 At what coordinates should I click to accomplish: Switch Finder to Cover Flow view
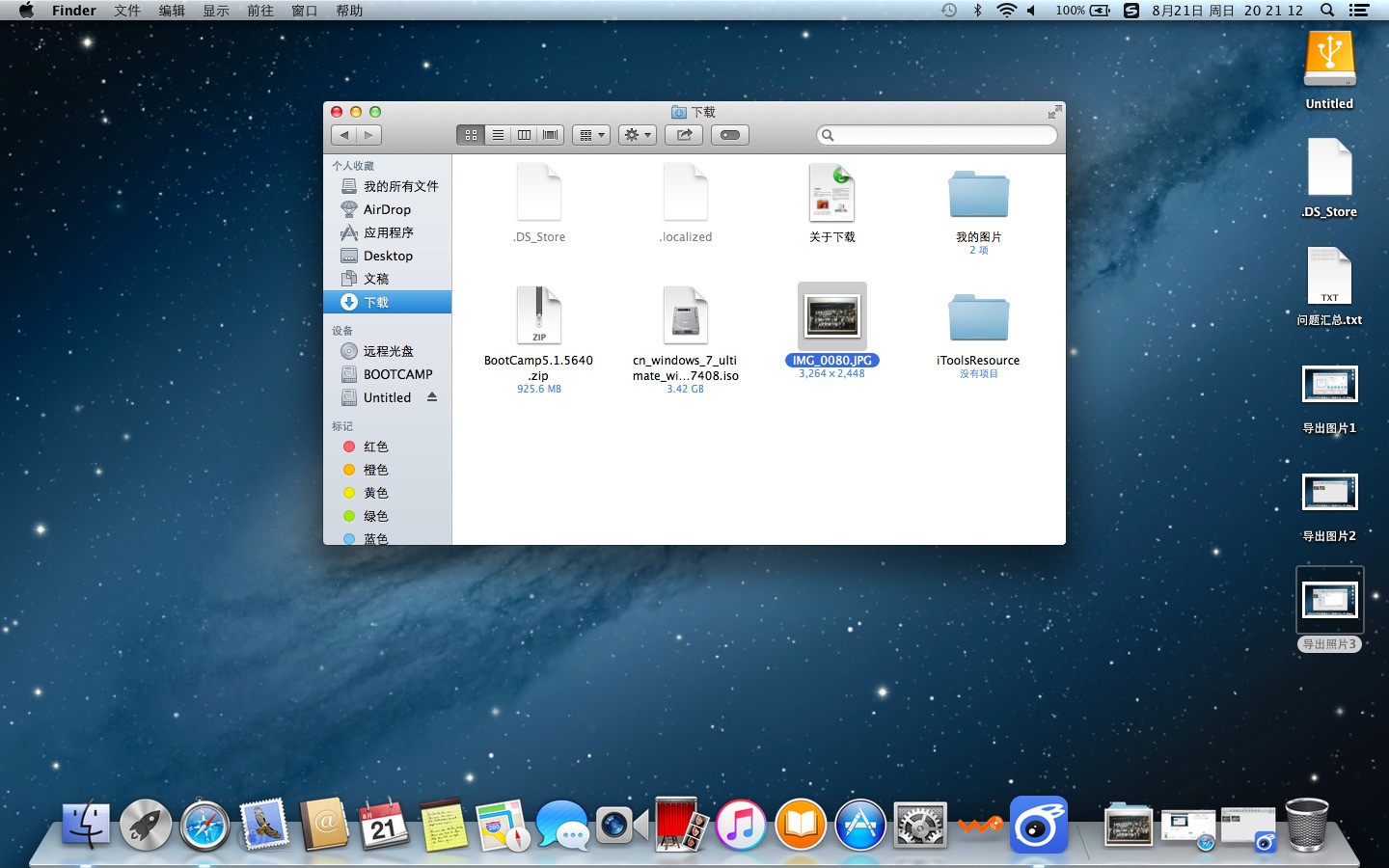pyautogui.click(x=551, y=135)
